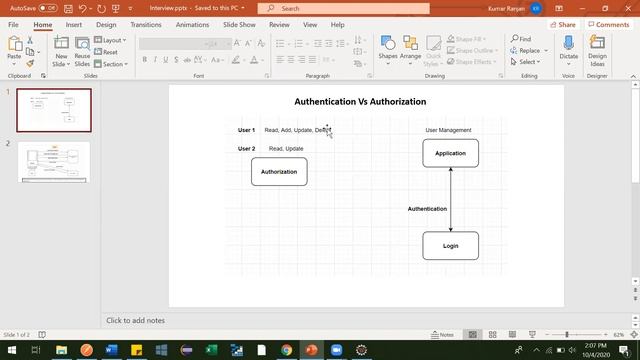Redo the last action
This screenshot has width=640, height=360.
tap(101, 8)
